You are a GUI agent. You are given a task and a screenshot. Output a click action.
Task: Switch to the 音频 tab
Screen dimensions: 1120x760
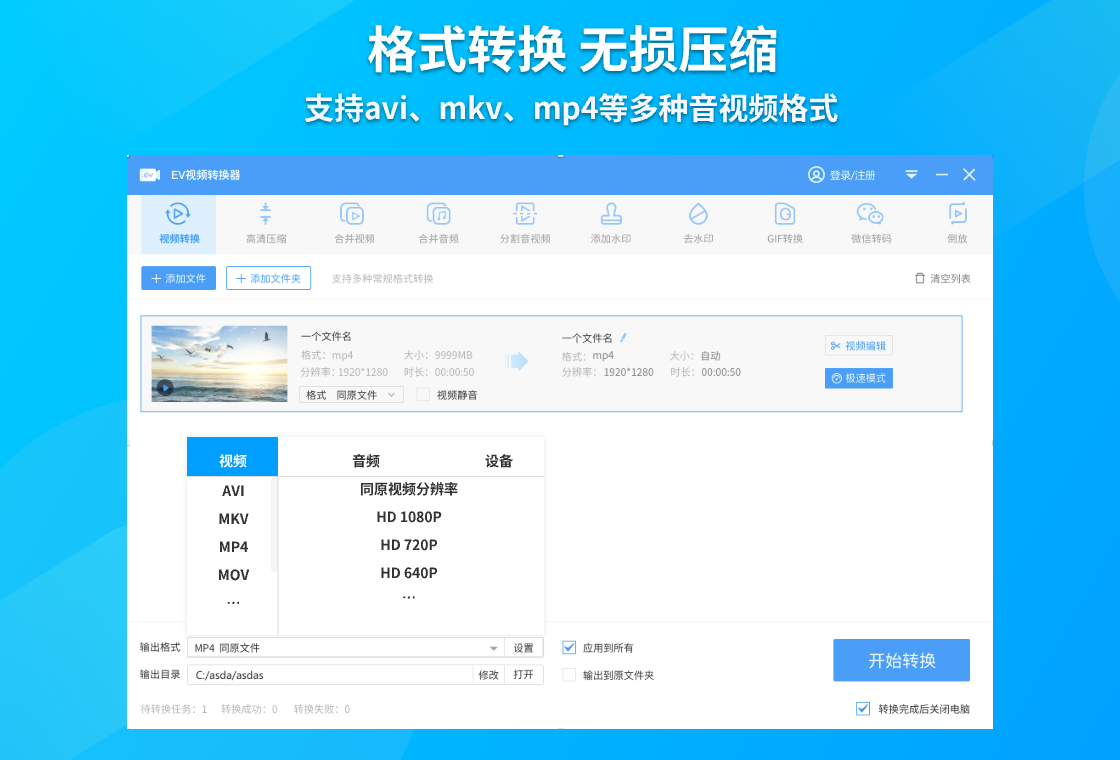[366, 461]
